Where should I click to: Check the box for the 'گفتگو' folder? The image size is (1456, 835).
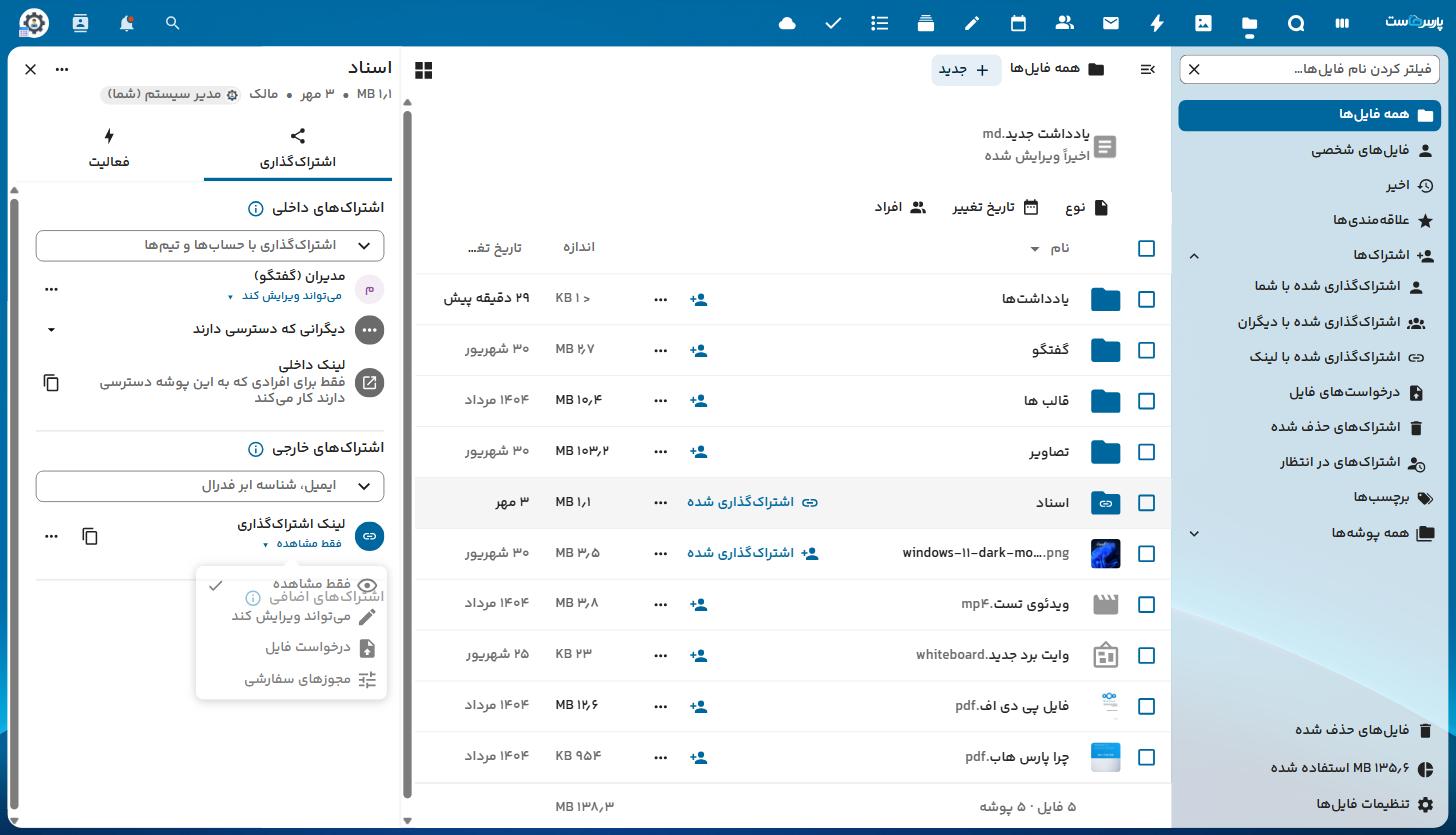(x=1146, y=350)
